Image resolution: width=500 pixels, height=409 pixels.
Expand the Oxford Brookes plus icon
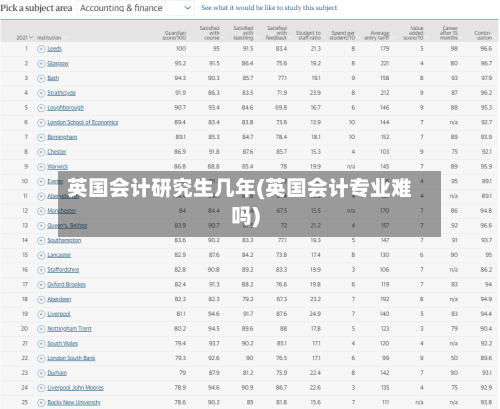click(x=41, y=285)
